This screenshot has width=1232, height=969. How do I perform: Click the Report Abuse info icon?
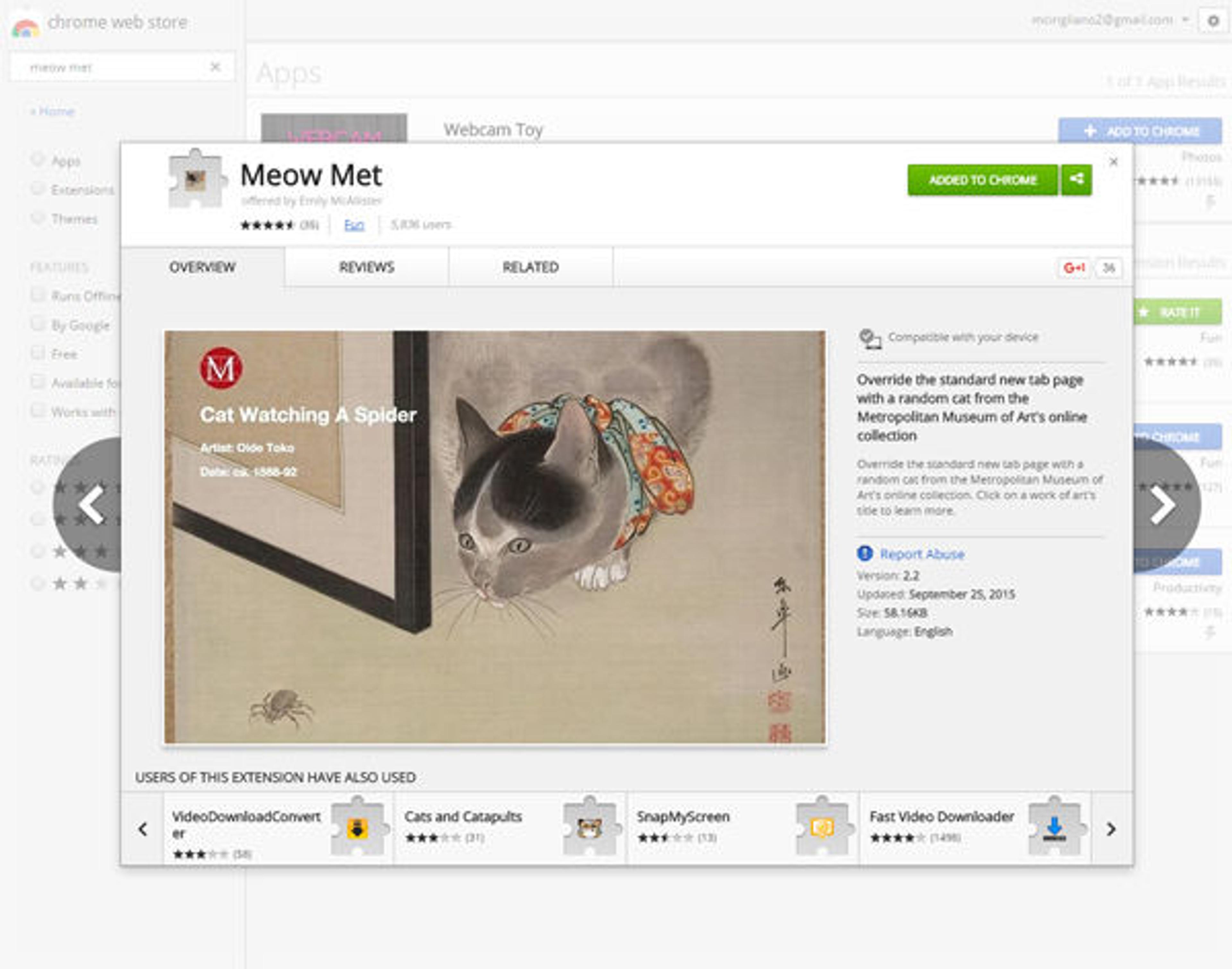864,553
